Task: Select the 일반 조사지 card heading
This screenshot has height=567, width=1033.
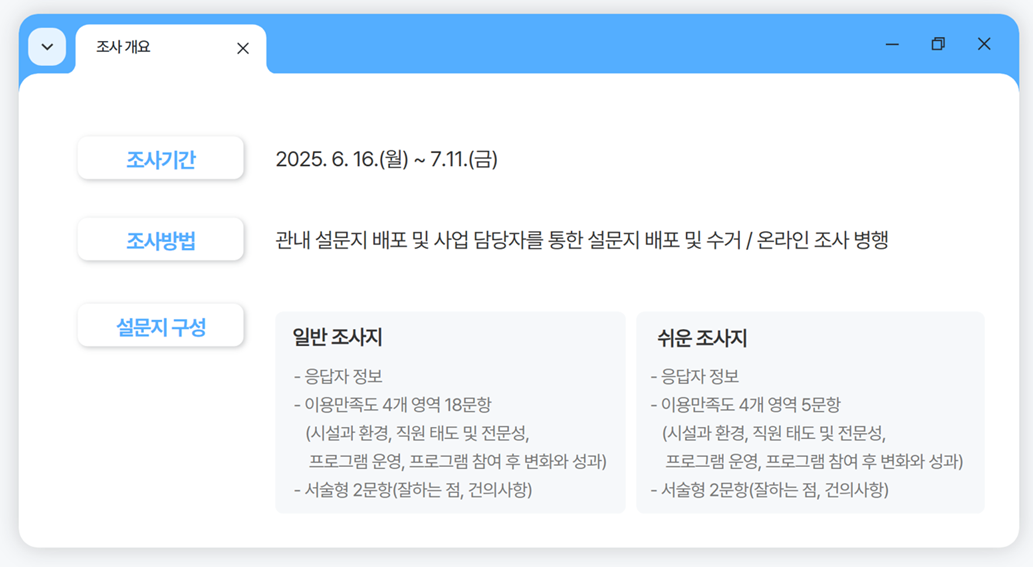Action: coord(337,338)
